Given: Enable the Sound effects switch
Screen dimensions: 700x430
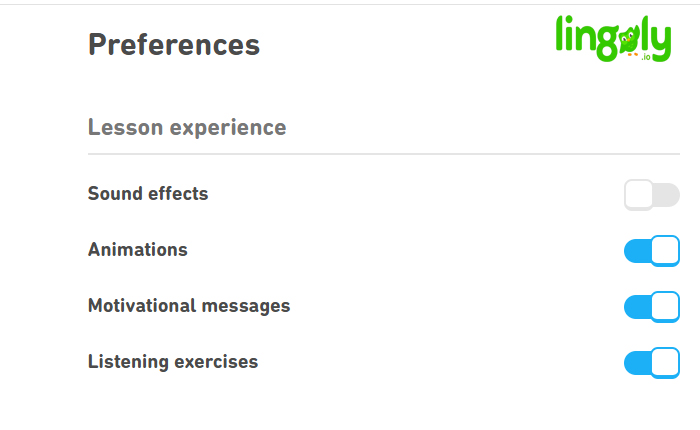Looking at the screenshot, I should (652, 195).
